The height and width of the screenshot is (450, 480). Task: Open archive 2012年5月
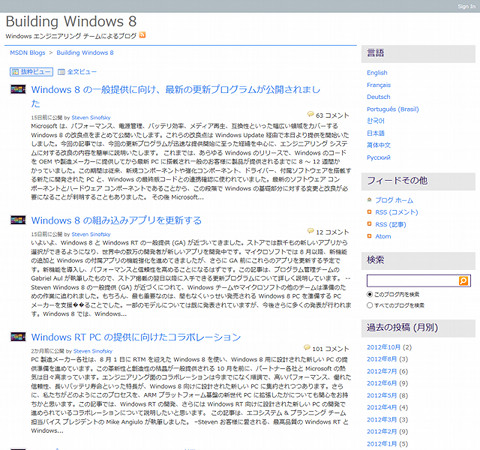(382, 396)
